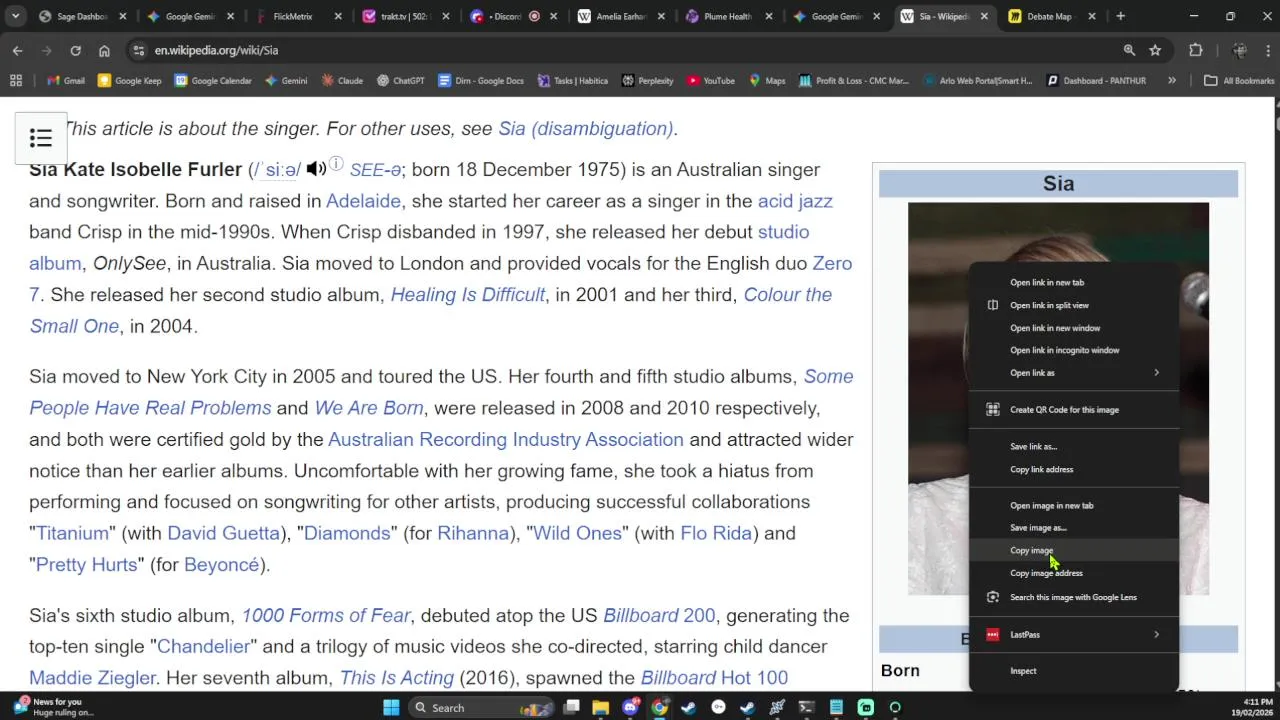
Task: Toggle the Wikipedia table of contents sidebar
Action: (41, 138)
